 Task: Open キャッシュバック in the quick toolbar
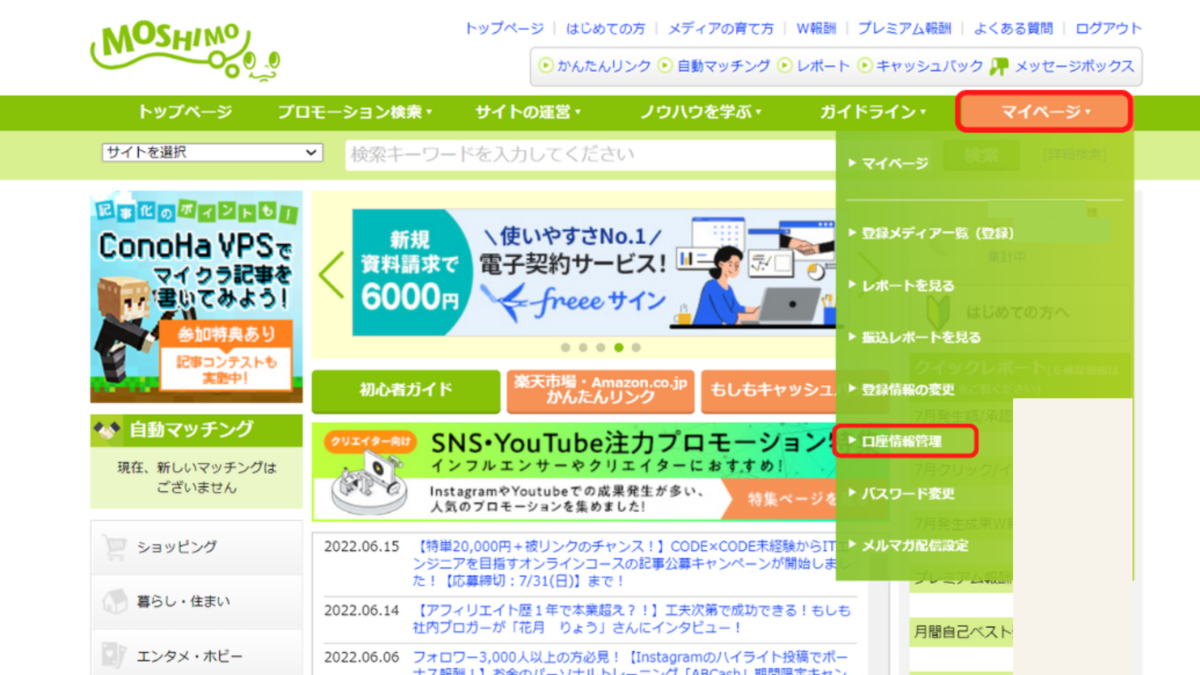pyautogui.click(x=920, y=66)
